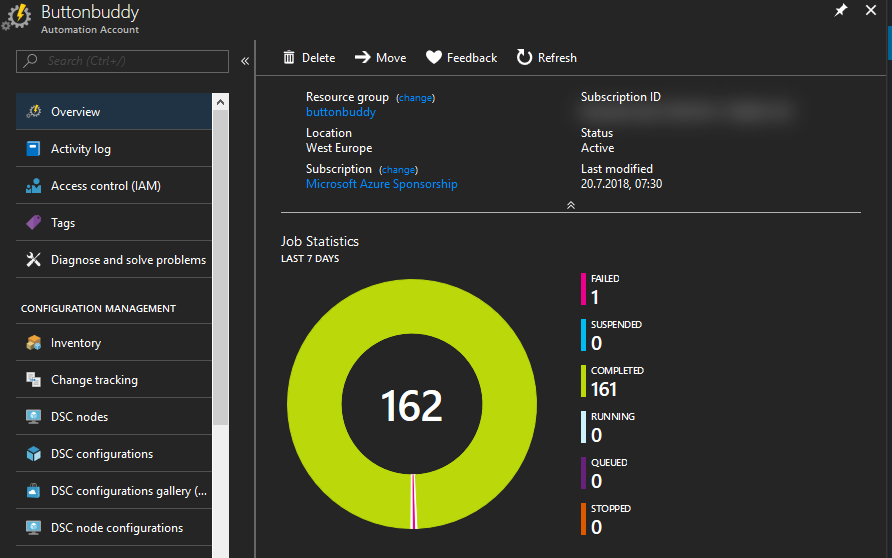Image resolution: width=892 pixels, height=558 pixels.
Task: Open Microsoft Azure Sponsorship subscription link
Action: coord(382,184)
